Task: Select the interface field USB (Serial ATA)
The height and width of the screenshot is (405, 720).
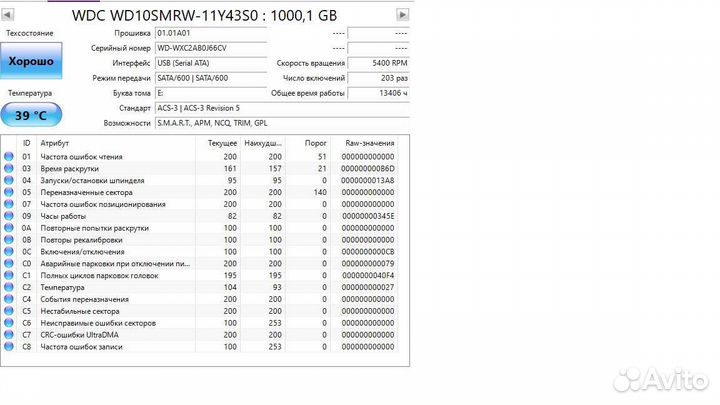Action: (x=211, y=63)
